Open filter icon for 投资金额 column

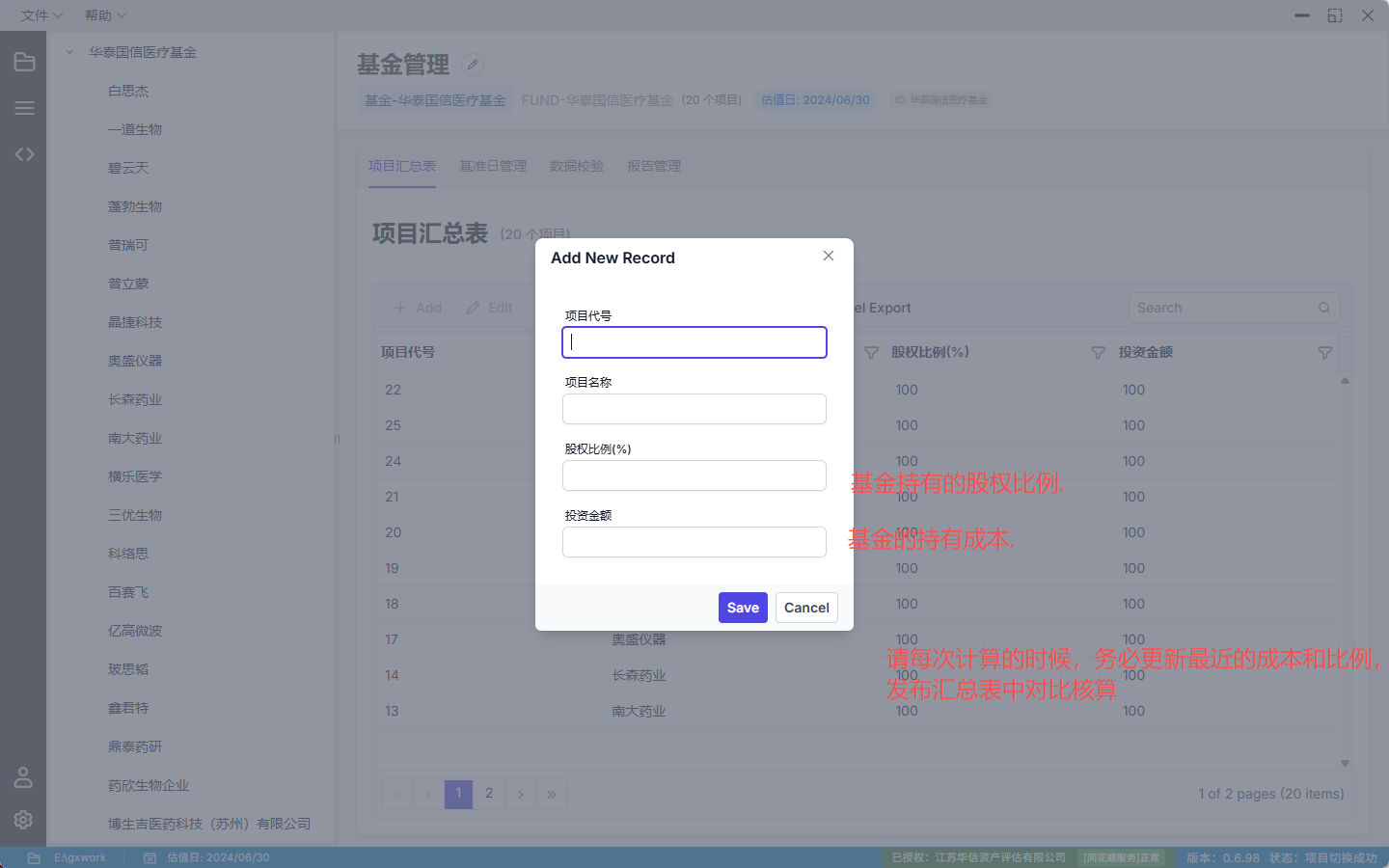tap(1325, 353)
